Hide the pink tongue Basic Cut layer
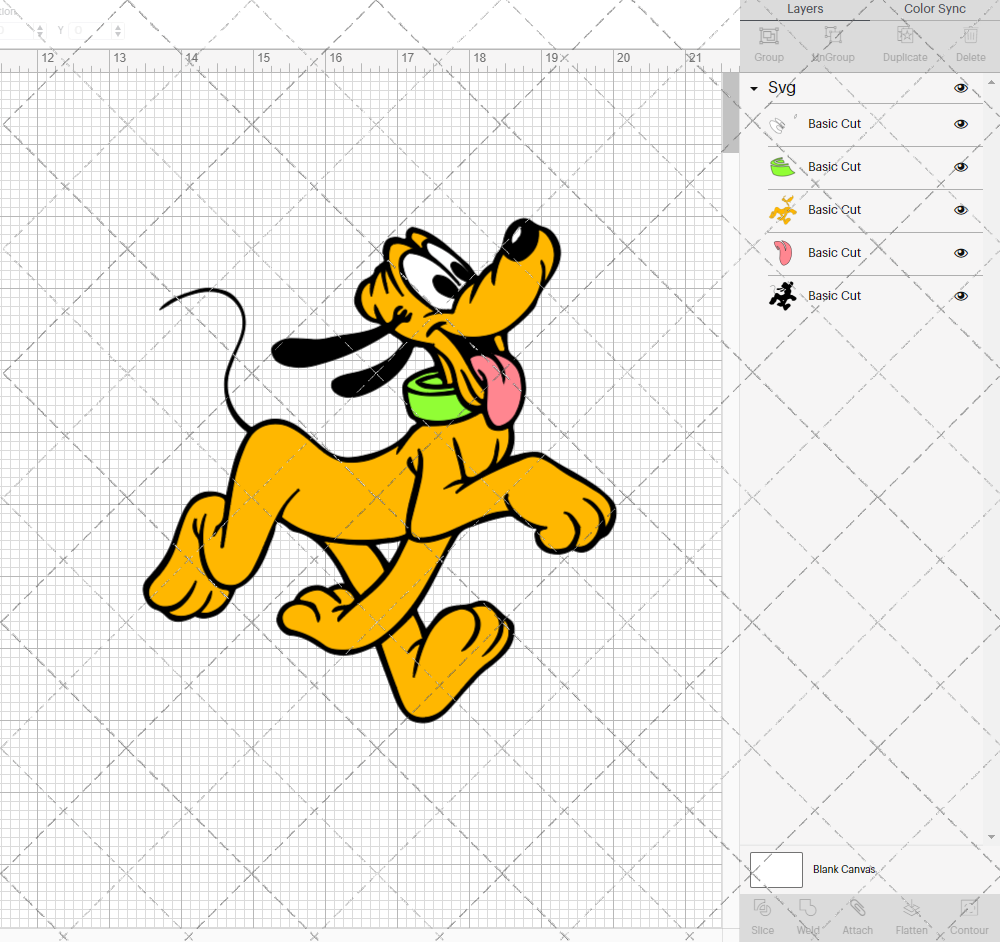The height and width of the screenshot is (942, 1000). (960, 253)
